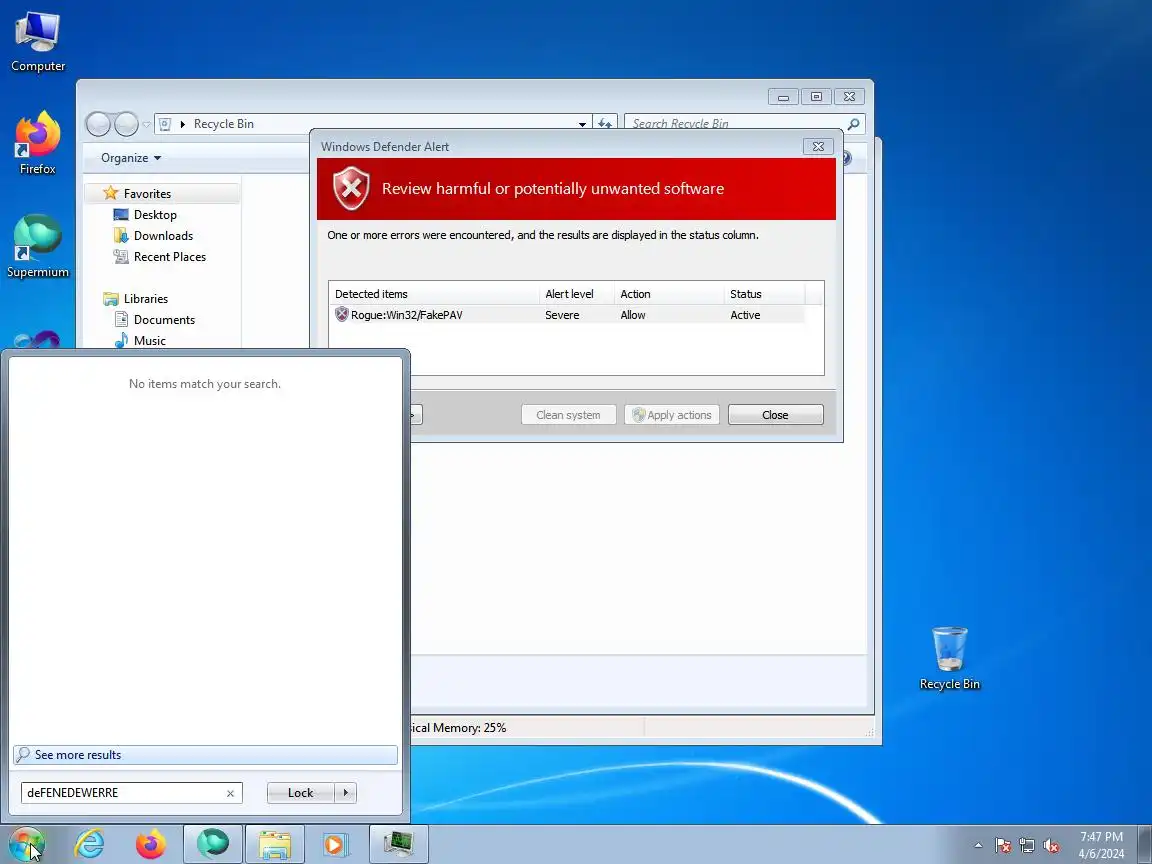Click the Forward button in Recycle Bin window
Screen dimensions: 1152x864
(126, 124)
